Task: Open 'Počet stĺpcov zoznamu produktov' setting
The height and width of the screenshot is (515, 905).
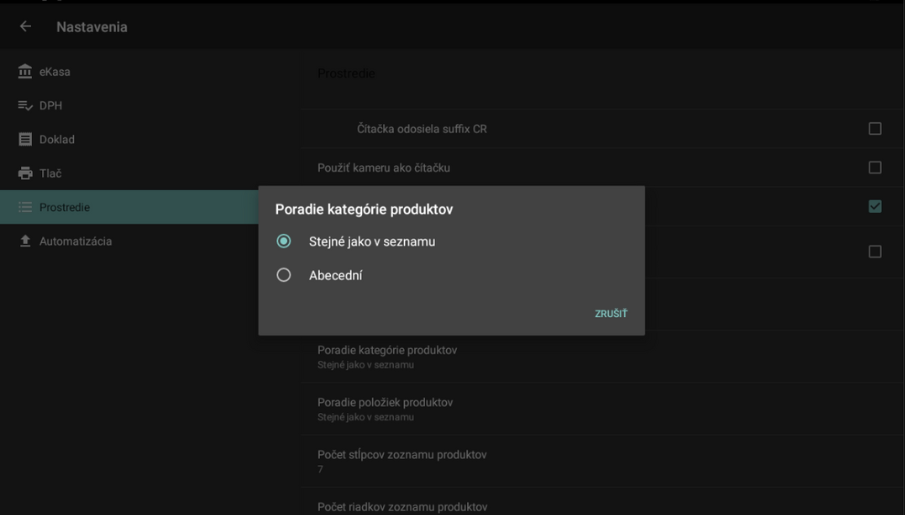Action: (x=401, y=461)
